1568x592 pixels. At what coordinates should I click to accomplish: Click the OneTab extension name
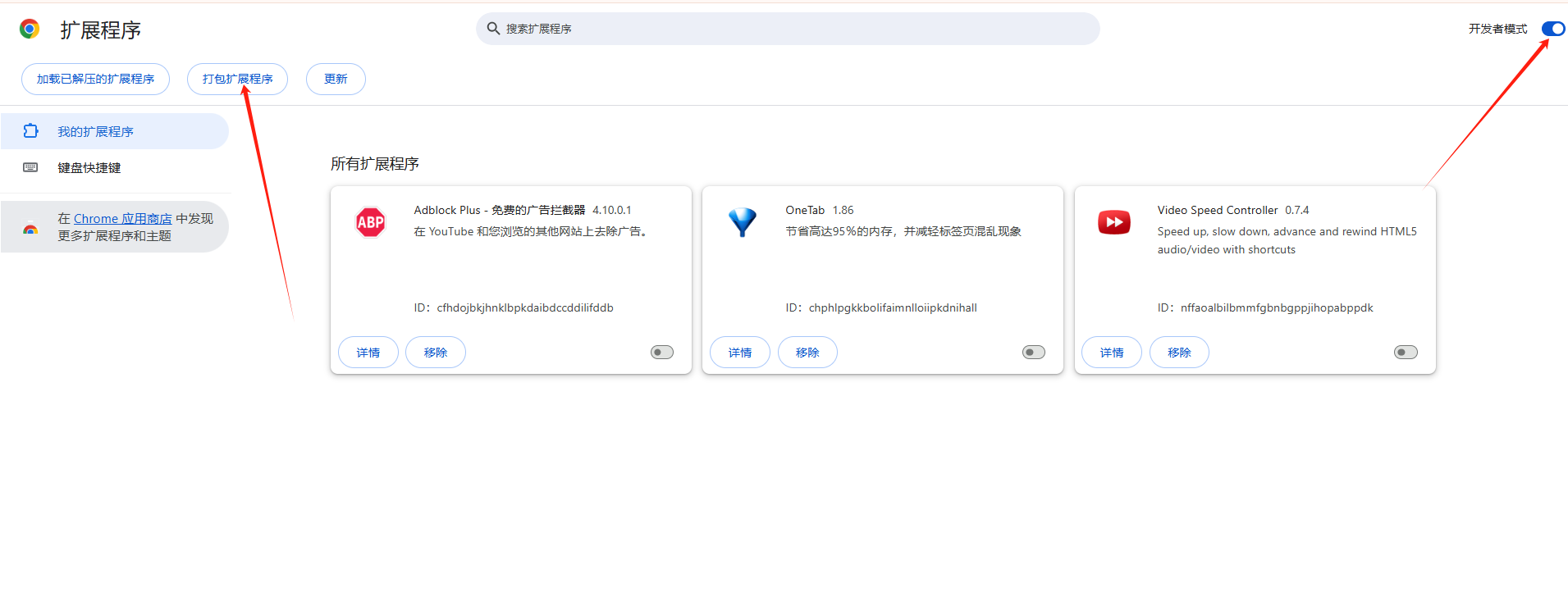pos(805,210)
